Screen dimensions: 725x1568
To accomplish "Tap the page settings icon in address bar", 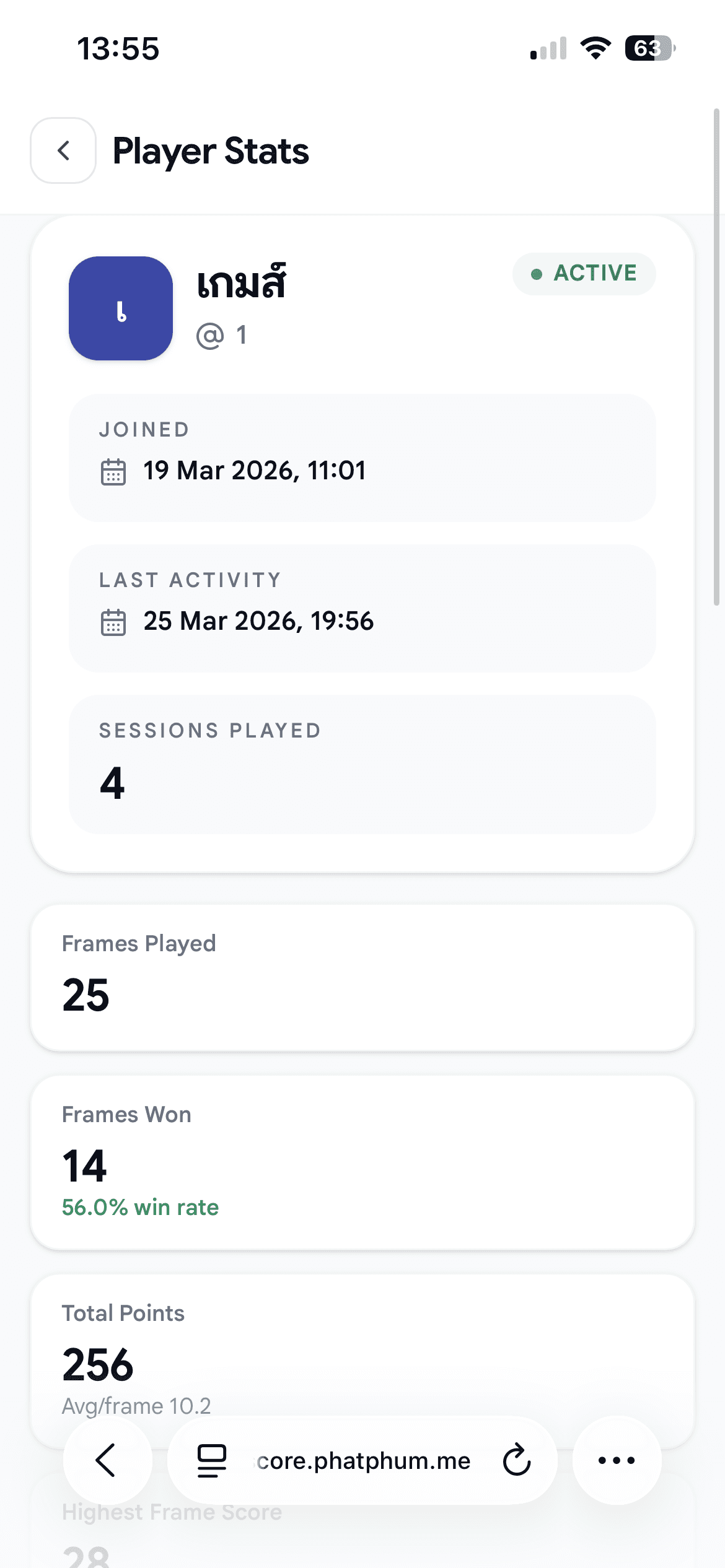I will coord(211,1460).
